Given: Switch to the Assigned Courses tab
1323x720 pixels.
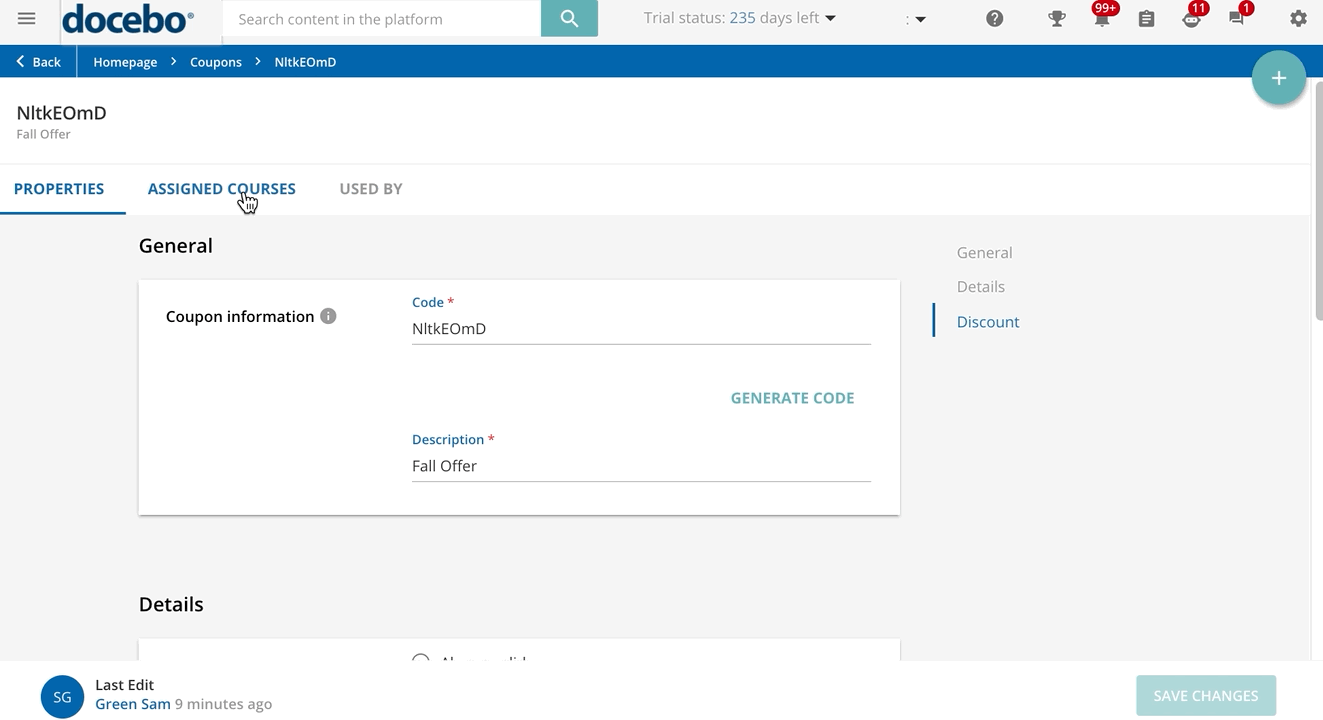Looking at the screenshot, I should click(221, 189).
